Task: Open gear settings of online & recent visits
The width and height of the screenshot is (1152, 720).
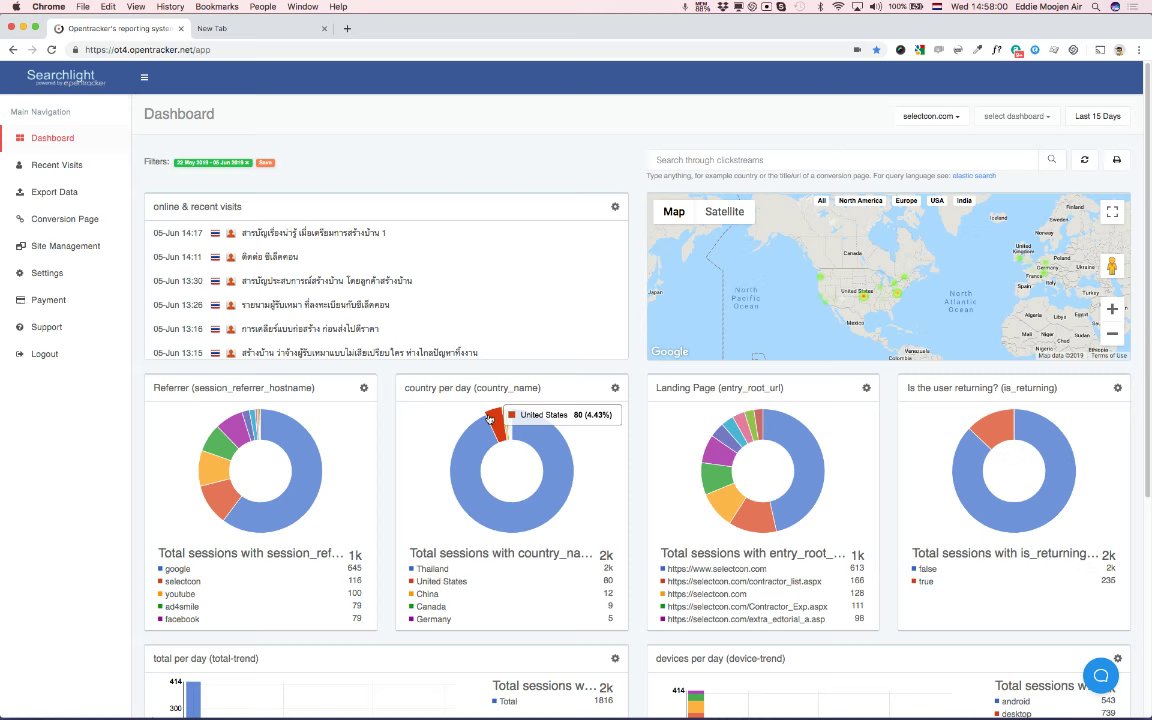Action: 615,207
